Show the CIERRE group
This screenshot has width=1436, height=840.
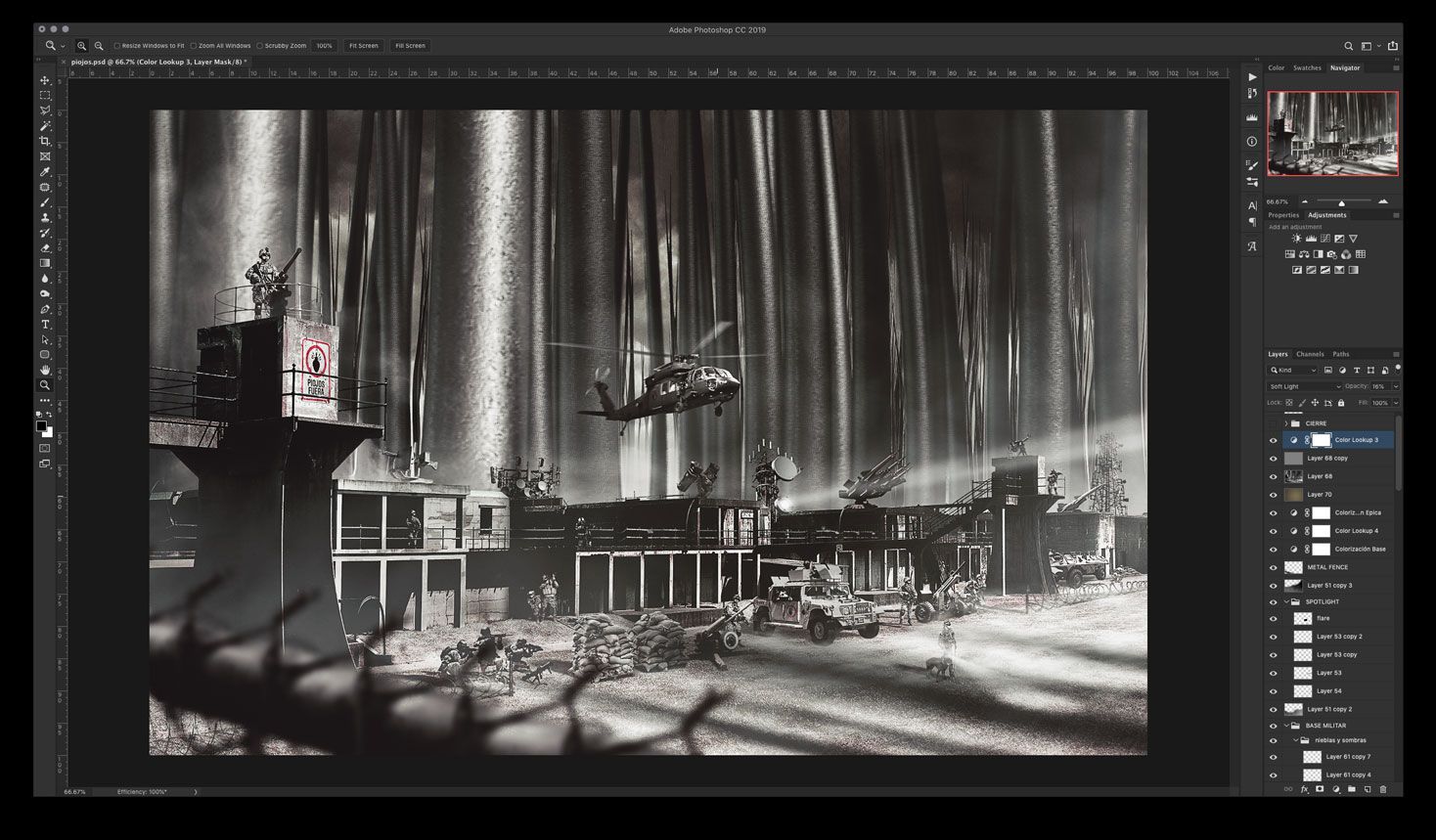coord(1274,423)
